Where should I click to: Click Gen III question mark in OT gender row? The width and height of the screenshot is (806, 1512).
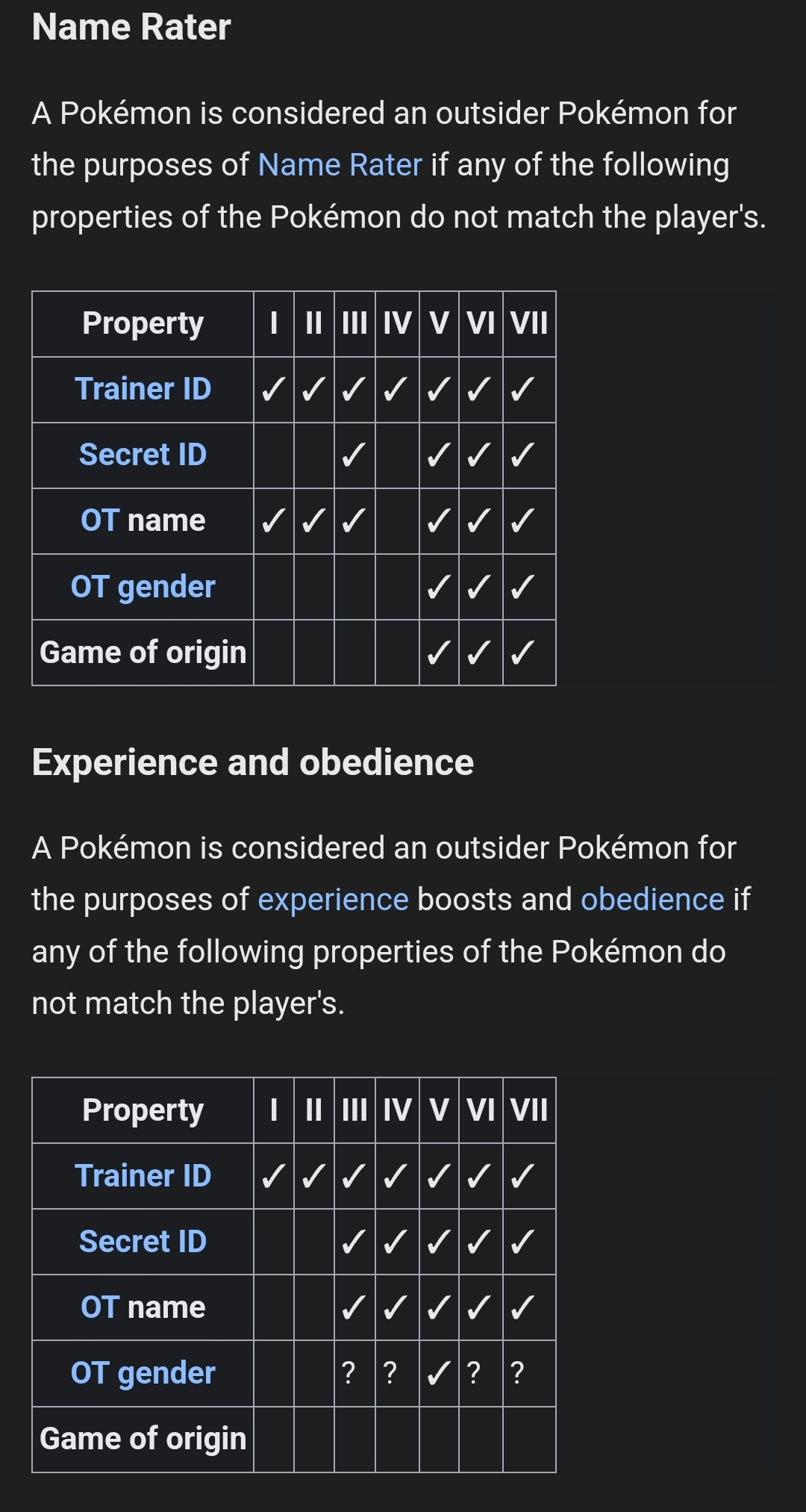[349, 1373]
